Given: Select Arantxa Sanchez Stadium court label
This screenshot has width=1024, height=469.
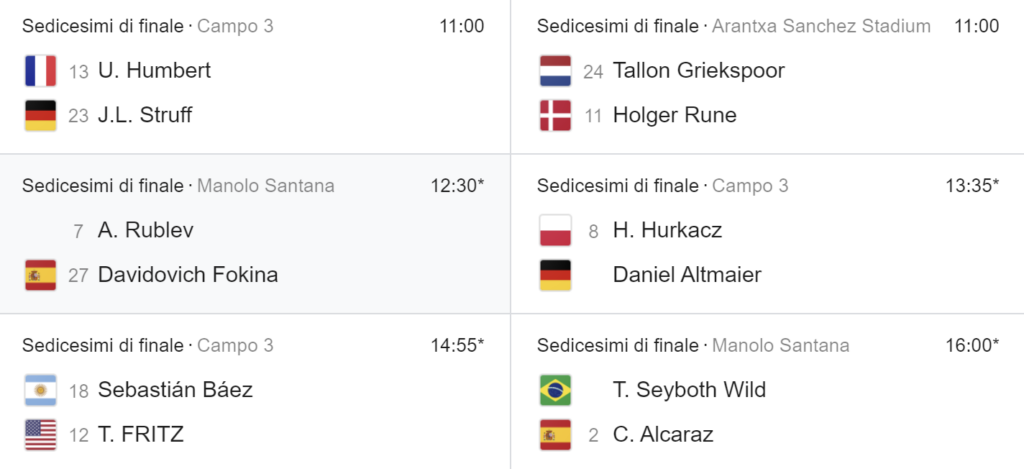Looking at the screenshot, I should [821, 26].
